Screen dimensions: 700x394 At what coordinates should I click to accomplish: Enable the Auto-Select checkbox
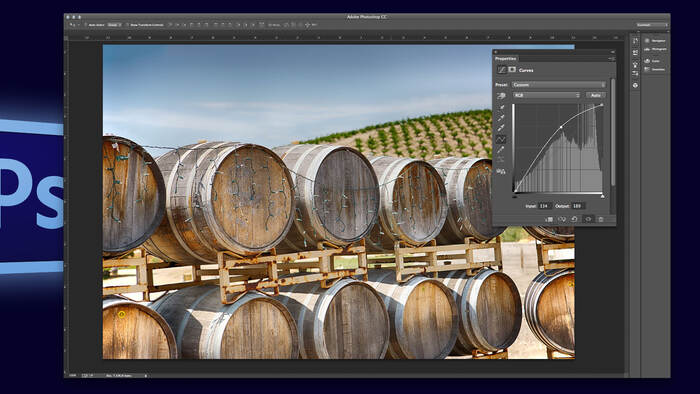pos(85,25)
